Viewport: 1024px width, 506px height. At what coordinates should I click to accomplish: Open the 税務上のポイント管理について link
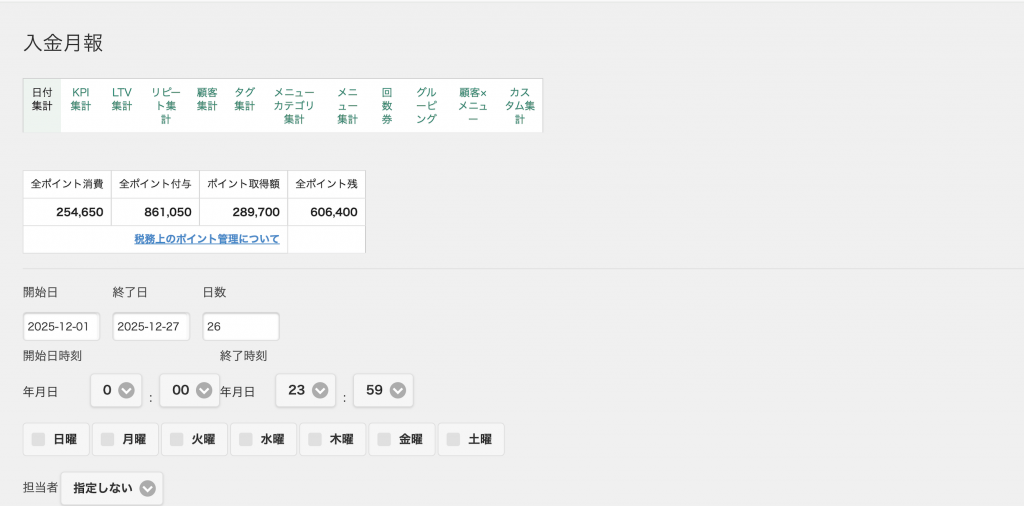coord(207,240)
